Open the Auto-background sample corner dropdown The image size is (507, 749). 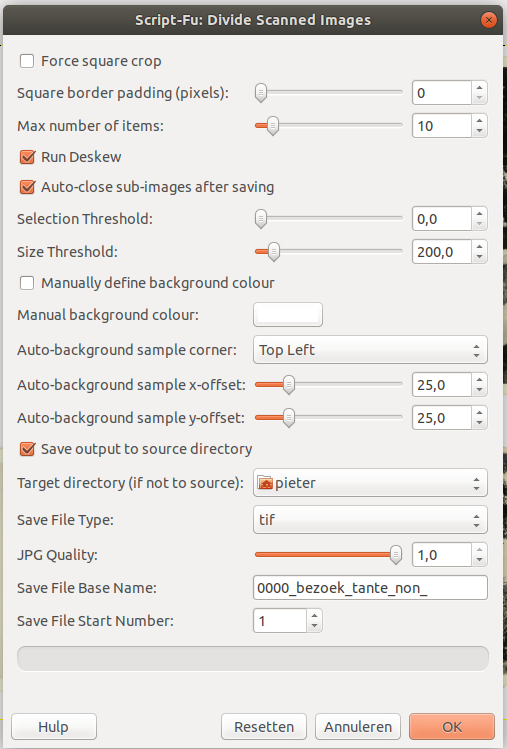(370, 350)
